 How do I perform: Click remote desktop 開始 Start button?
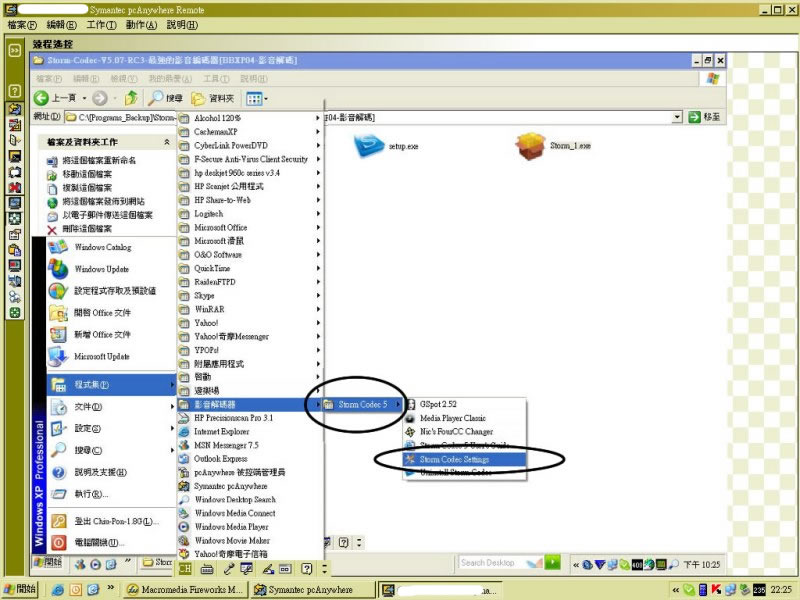tap(47, 562)
